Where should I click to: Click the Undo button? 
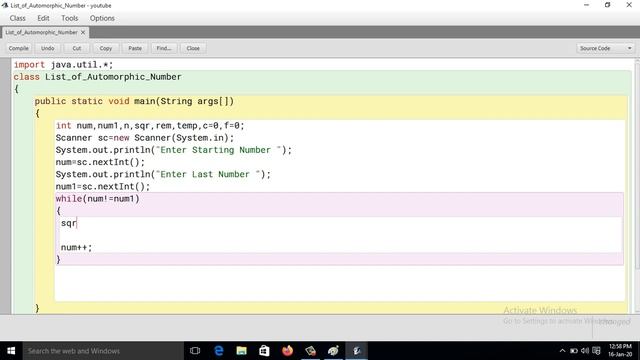click(47, 48)
